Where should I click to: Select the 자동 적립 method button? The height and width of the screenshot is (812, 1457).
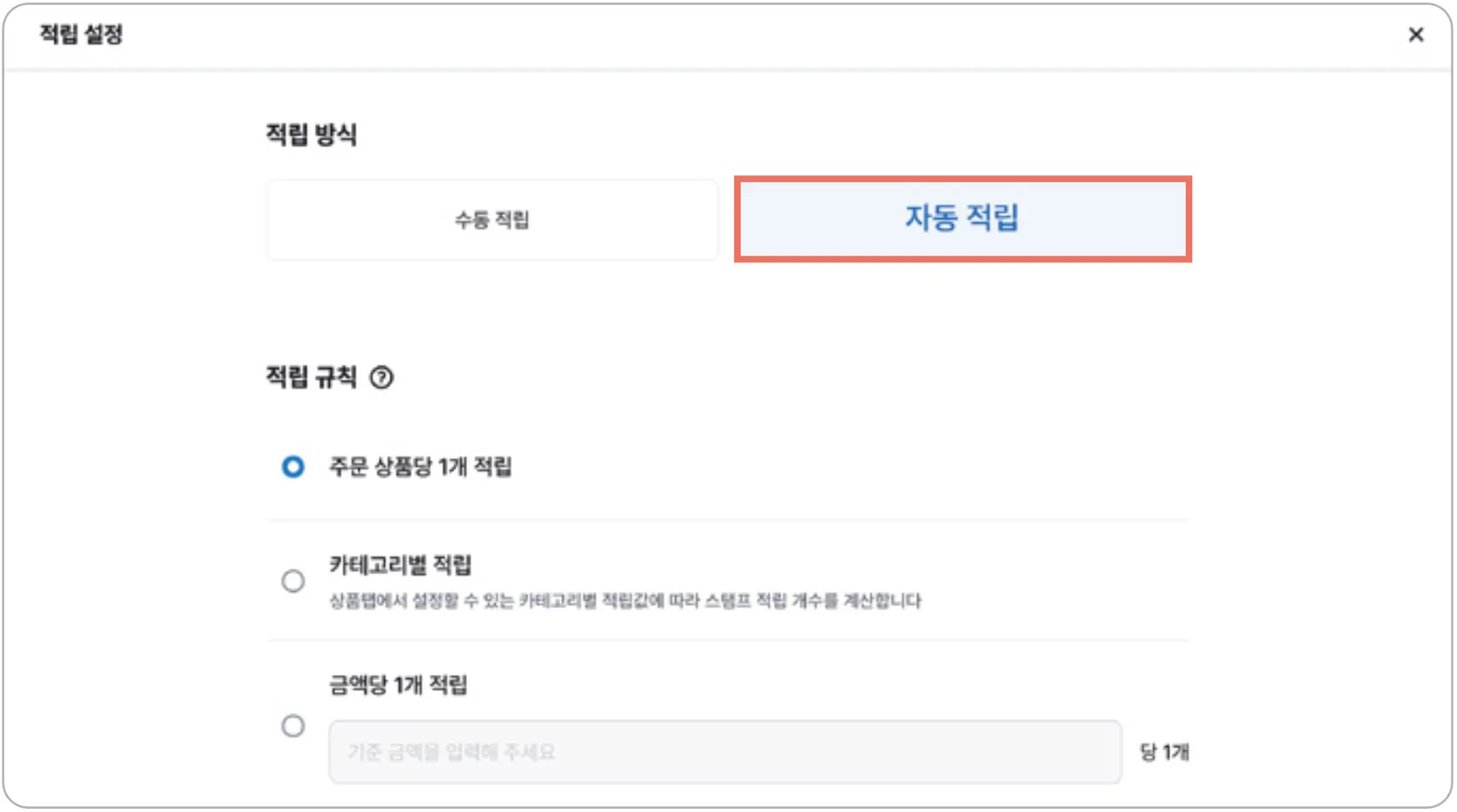tap(962, 218)
